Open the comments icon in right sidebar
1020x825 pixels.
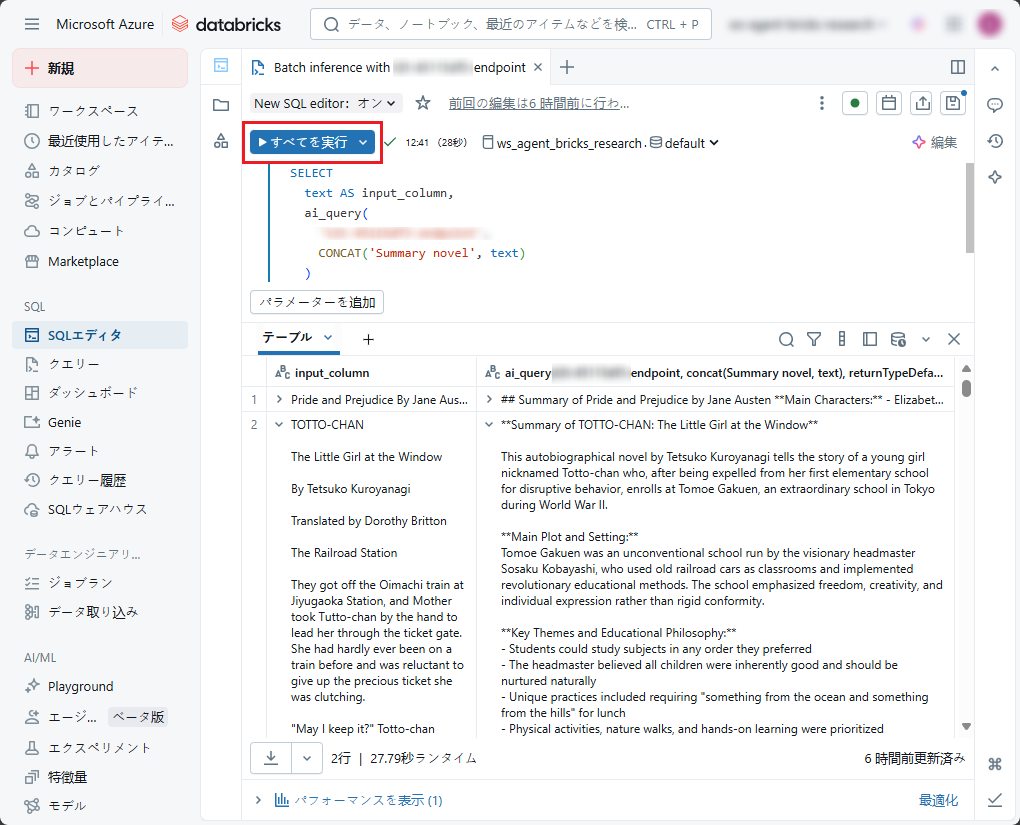pyautogui.click(x=995, y=105)
